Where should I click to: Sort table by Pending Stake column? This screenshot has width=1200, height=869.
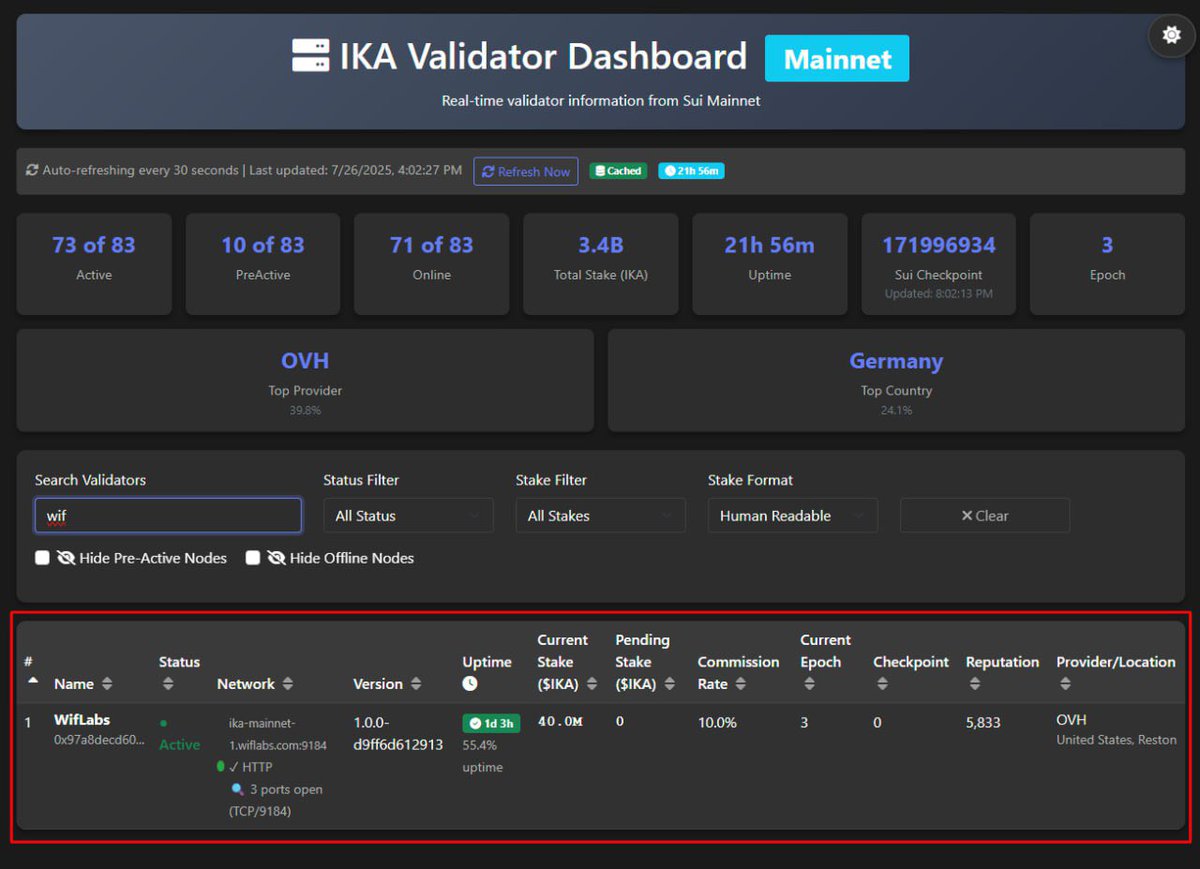[670, 684]
